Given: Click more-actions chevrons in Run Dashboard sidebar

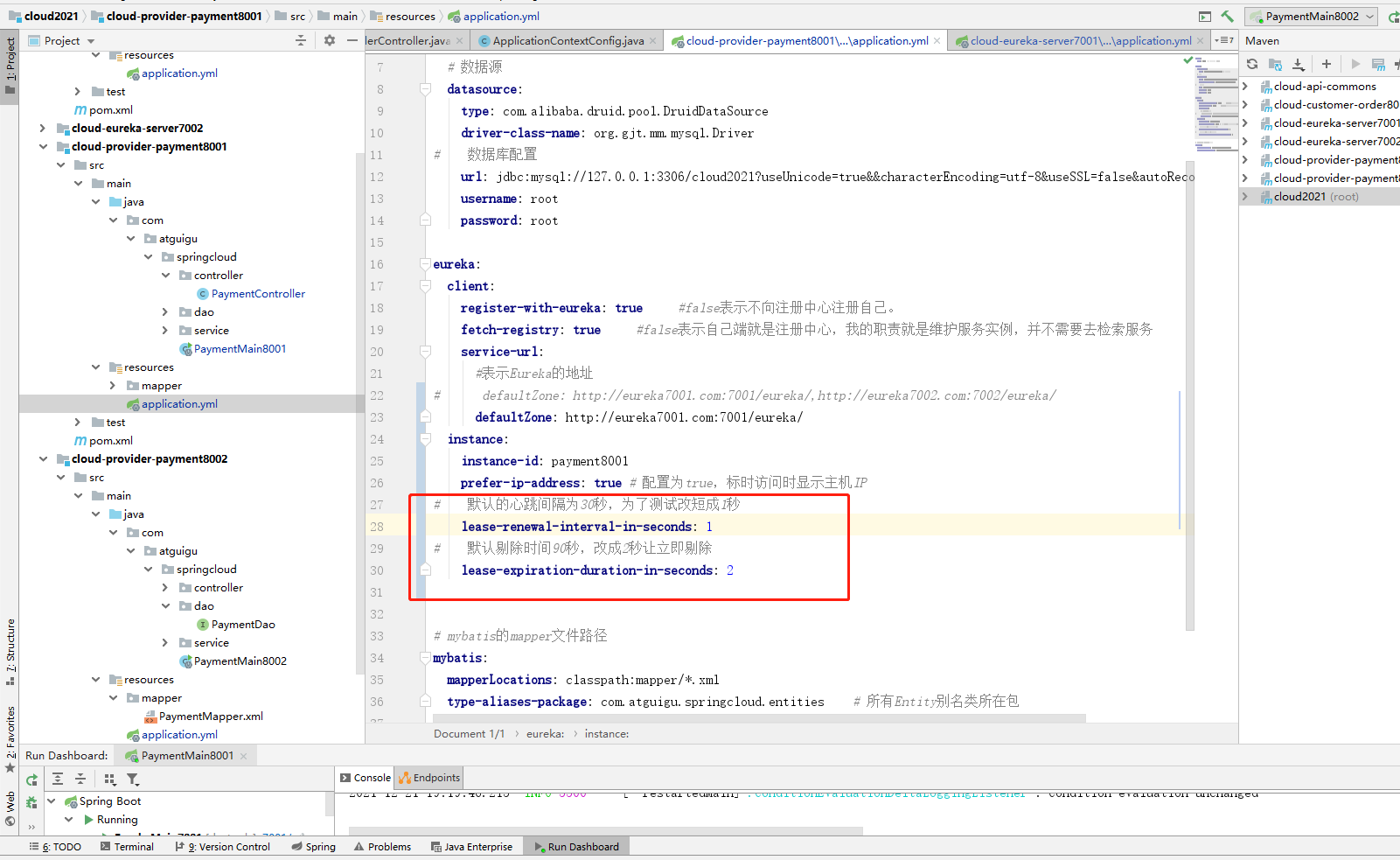Looking at the screenshot, I should [31, 825].
